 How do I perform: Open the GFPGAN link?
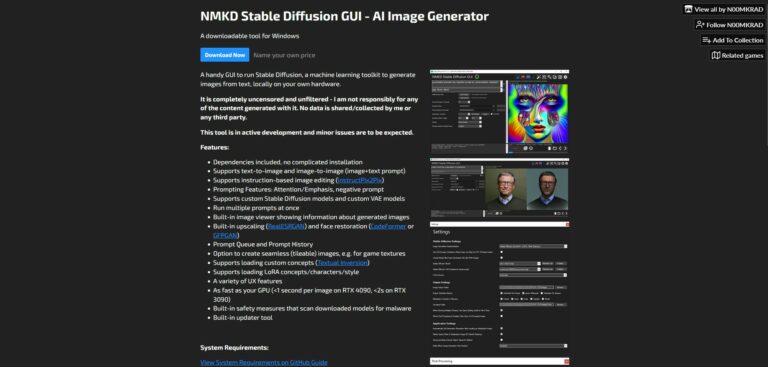click(225, 235)
